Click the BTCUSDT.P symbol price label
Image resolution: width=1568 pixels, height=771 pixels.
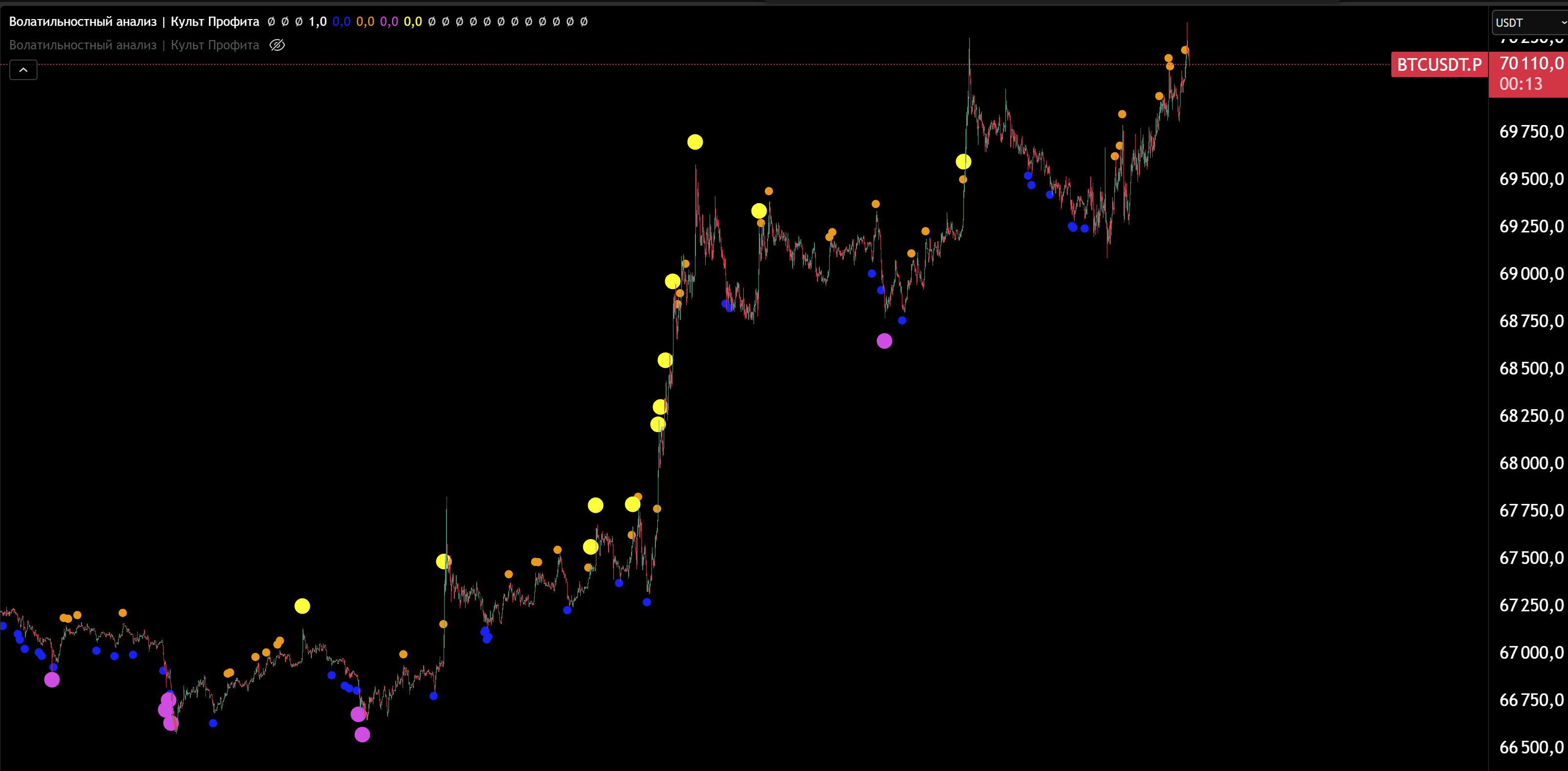coord(1439,64)
